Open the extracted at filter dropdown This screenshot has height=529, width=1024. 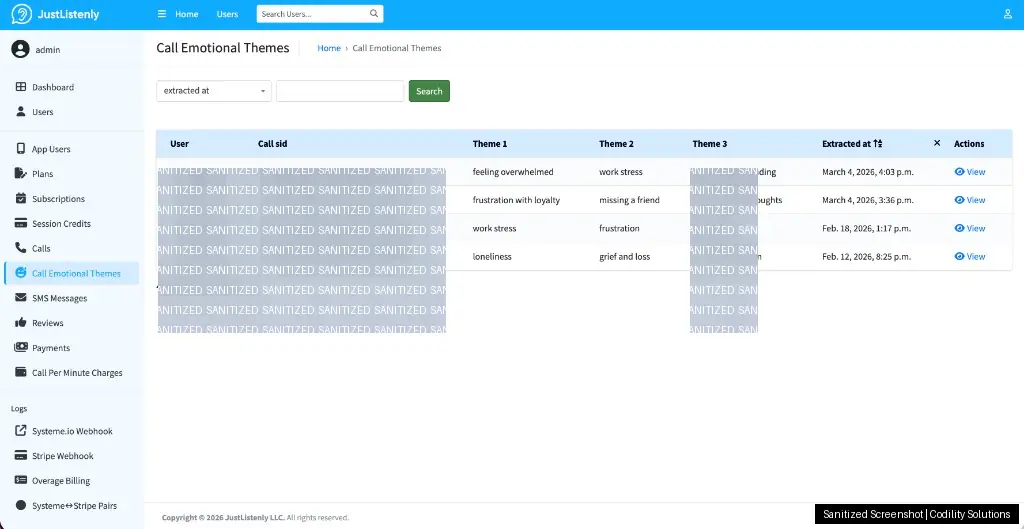click(214, 91)
